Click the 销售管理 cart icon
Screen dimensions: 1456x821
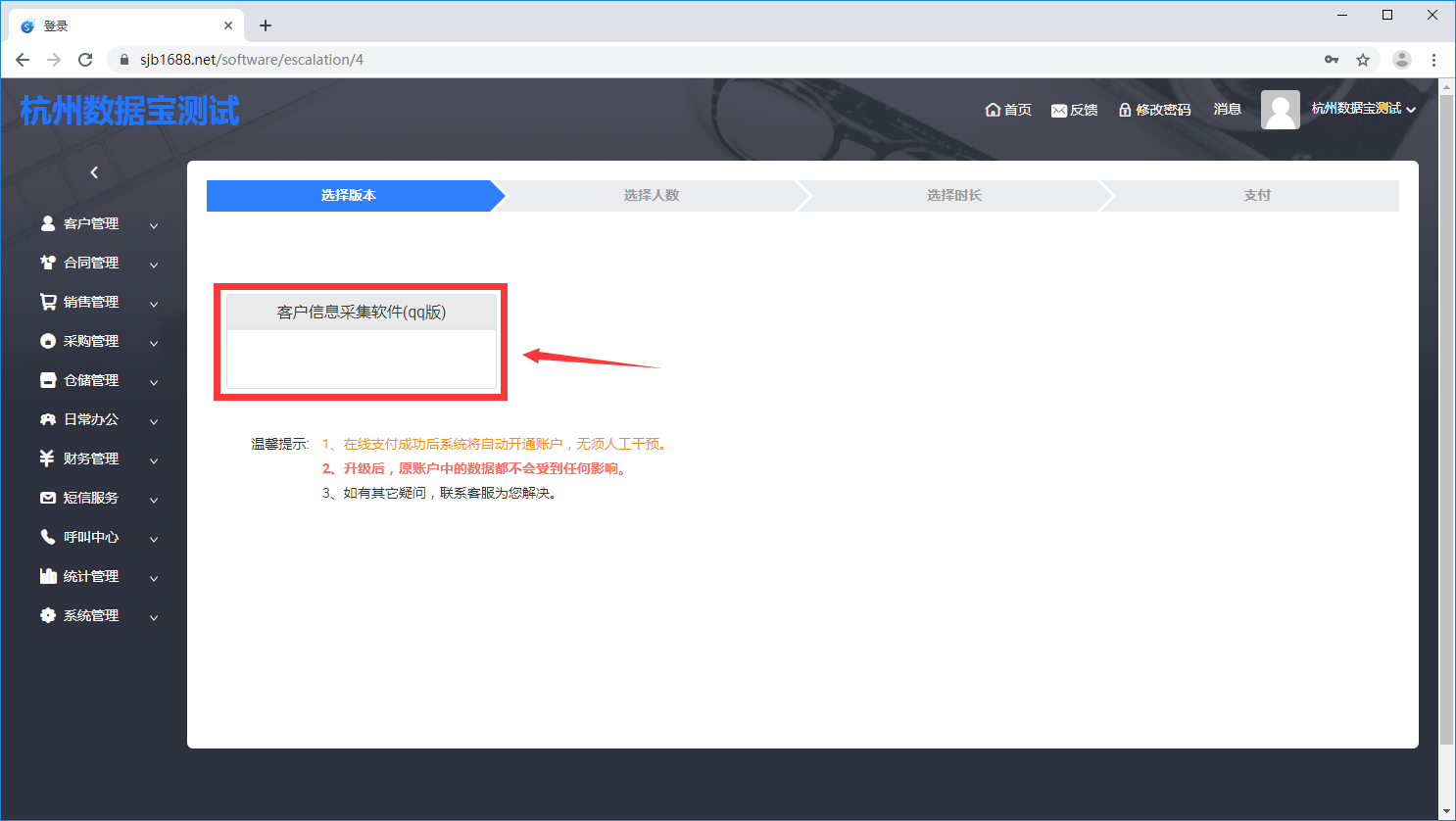click(x=47, y=302)
